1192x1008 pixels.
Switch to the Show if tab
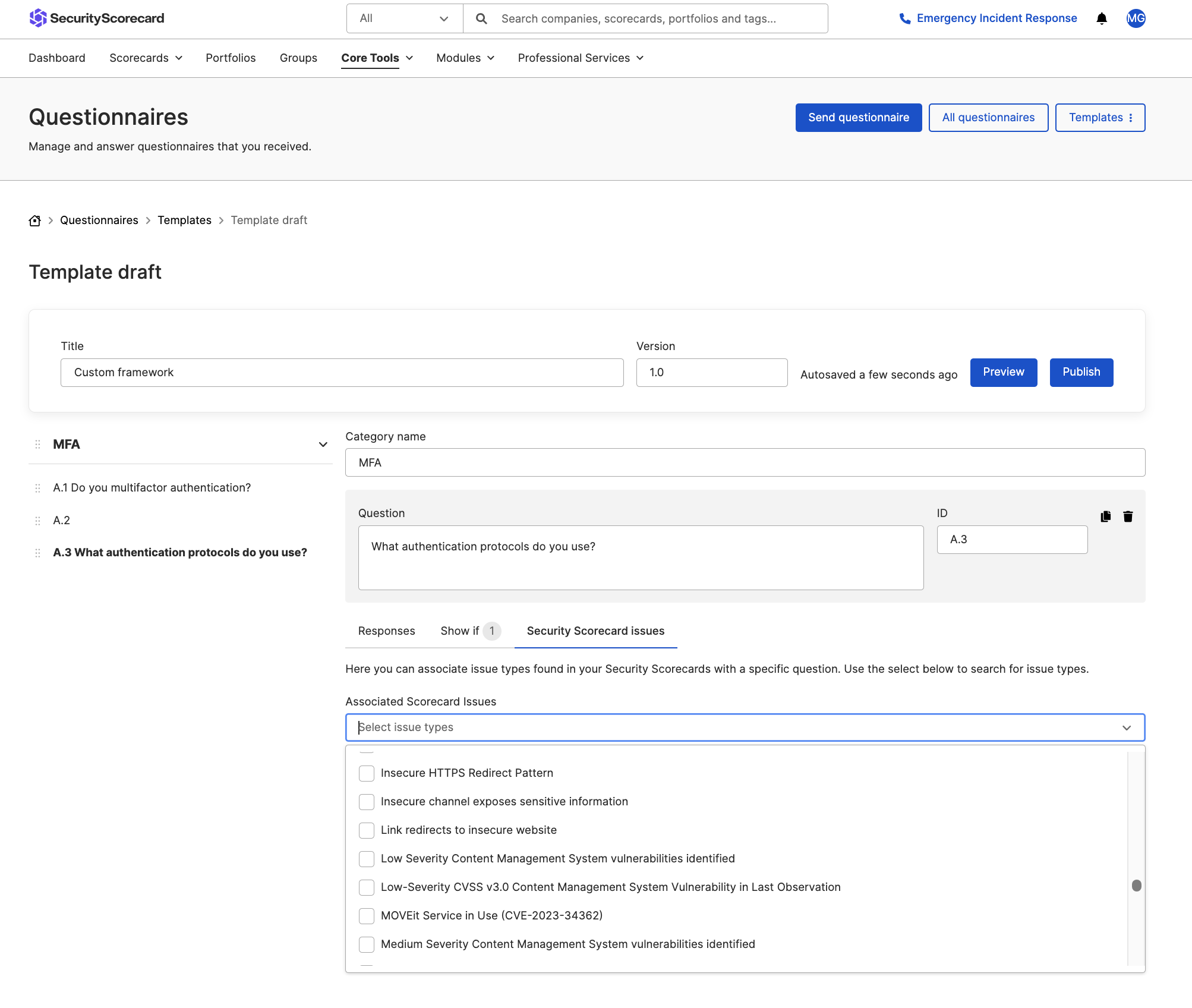tap(471, 631)
